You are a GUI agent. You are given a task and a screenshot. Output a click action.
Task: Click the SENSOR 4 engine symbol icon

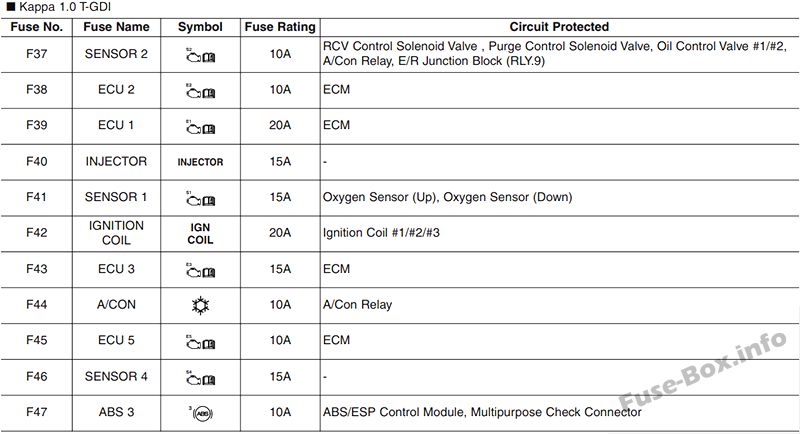click(x=201, y=378)
